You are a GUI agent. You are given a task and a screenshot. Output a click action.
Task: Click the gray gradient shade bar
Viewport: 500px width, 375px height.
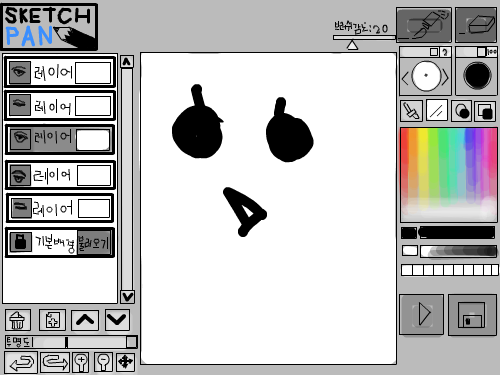click(458, 251)
